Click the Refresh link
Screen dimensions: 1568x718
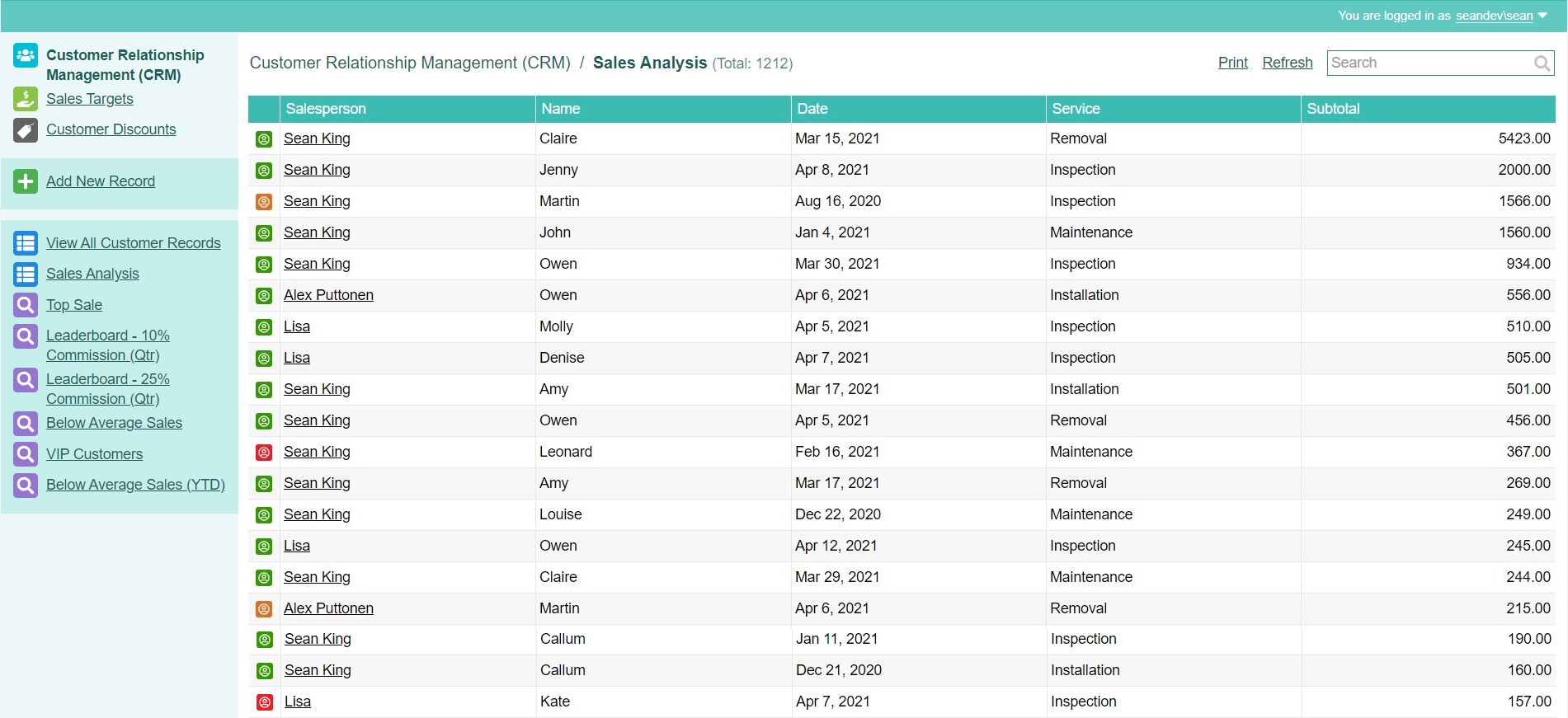click(x=1288, y=63)
